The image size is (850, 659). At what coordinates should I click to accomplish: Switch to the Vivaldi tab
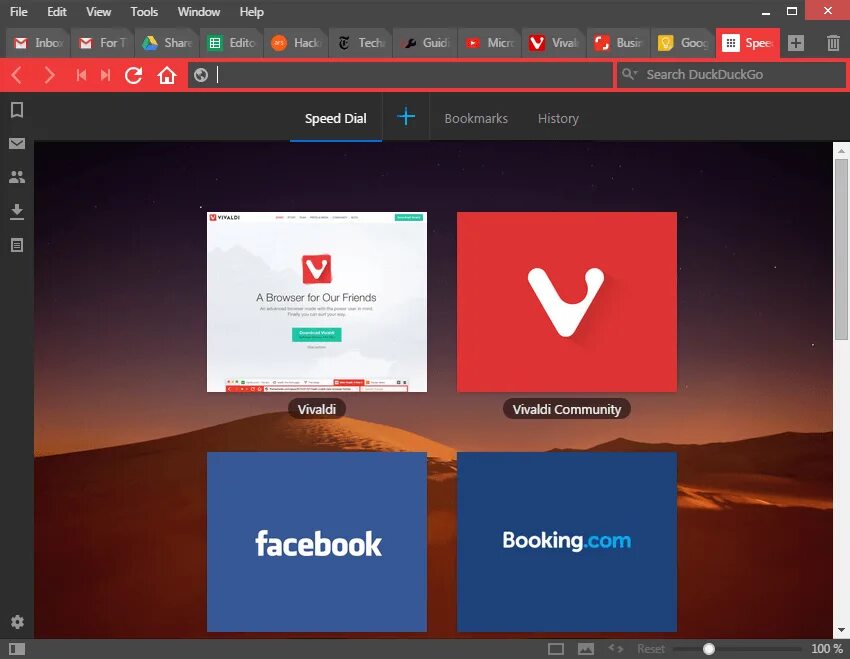pos(554,43)
